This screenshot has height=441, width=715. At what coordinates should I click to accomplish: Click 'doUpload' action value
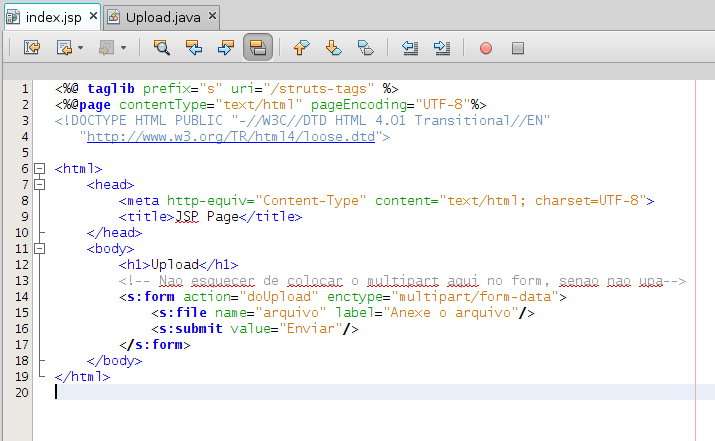(279, 297)
